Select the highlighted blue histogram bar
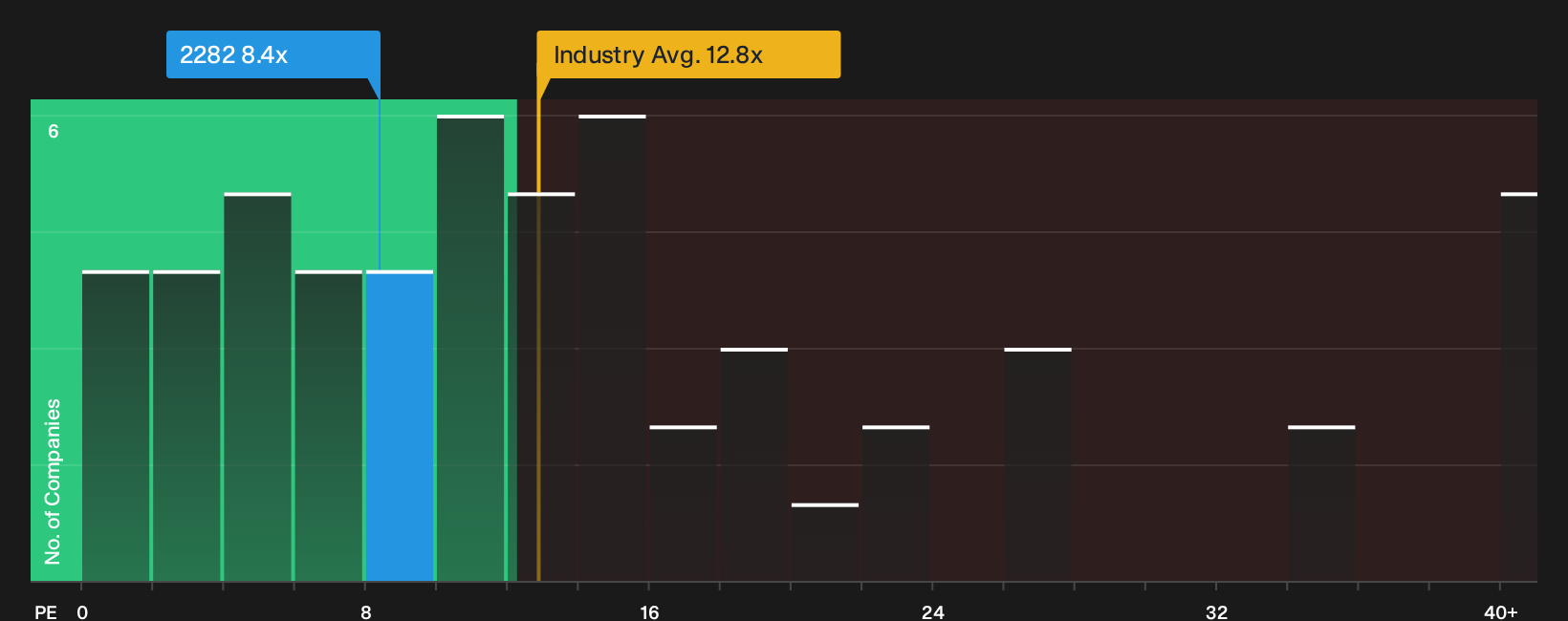The width and height of the screenshot is (1568, 621). pos(400,426)
